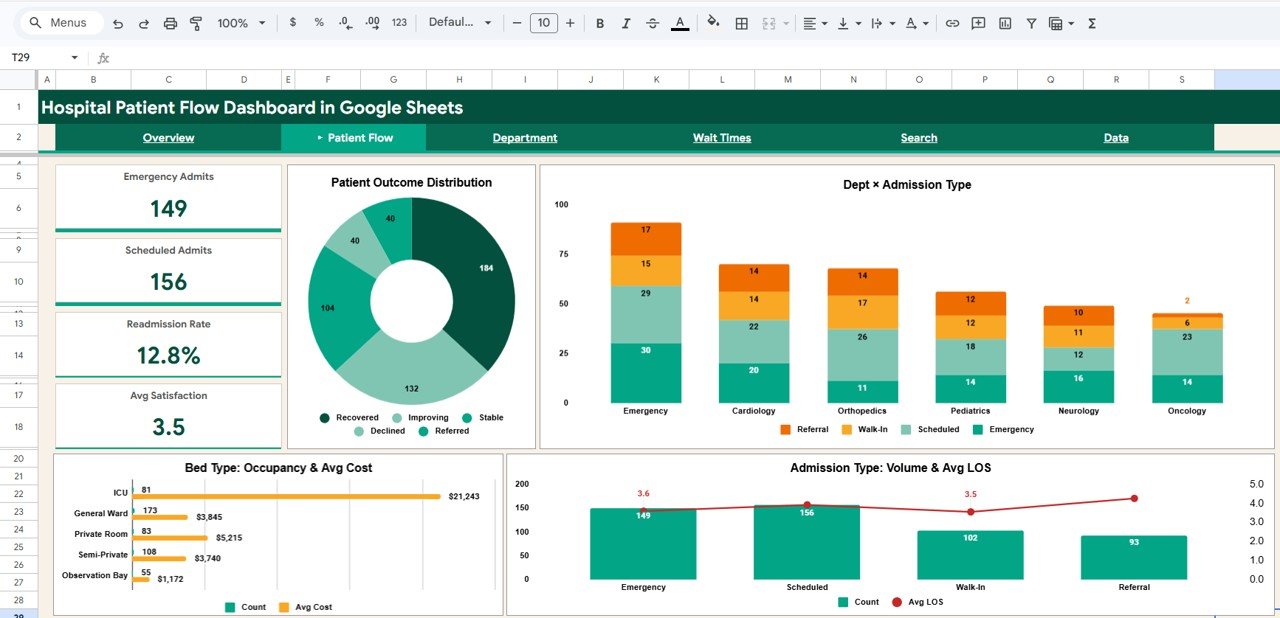The width and height of the screenshot is (1280, 618).
Task: Insert a link into the cell
Action: click(x=952, y=22)
